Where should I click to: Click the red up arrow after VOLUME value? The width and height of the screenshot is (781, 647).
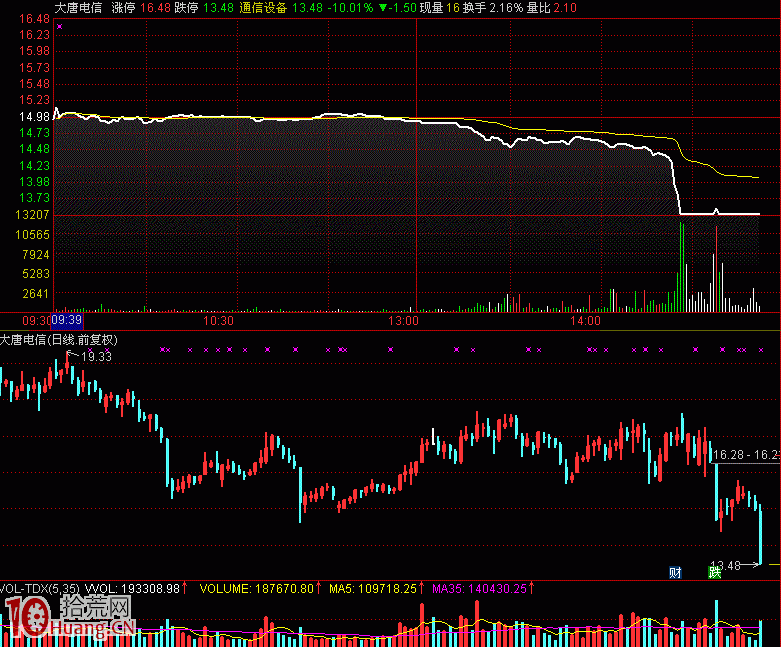tap(319, 589)
